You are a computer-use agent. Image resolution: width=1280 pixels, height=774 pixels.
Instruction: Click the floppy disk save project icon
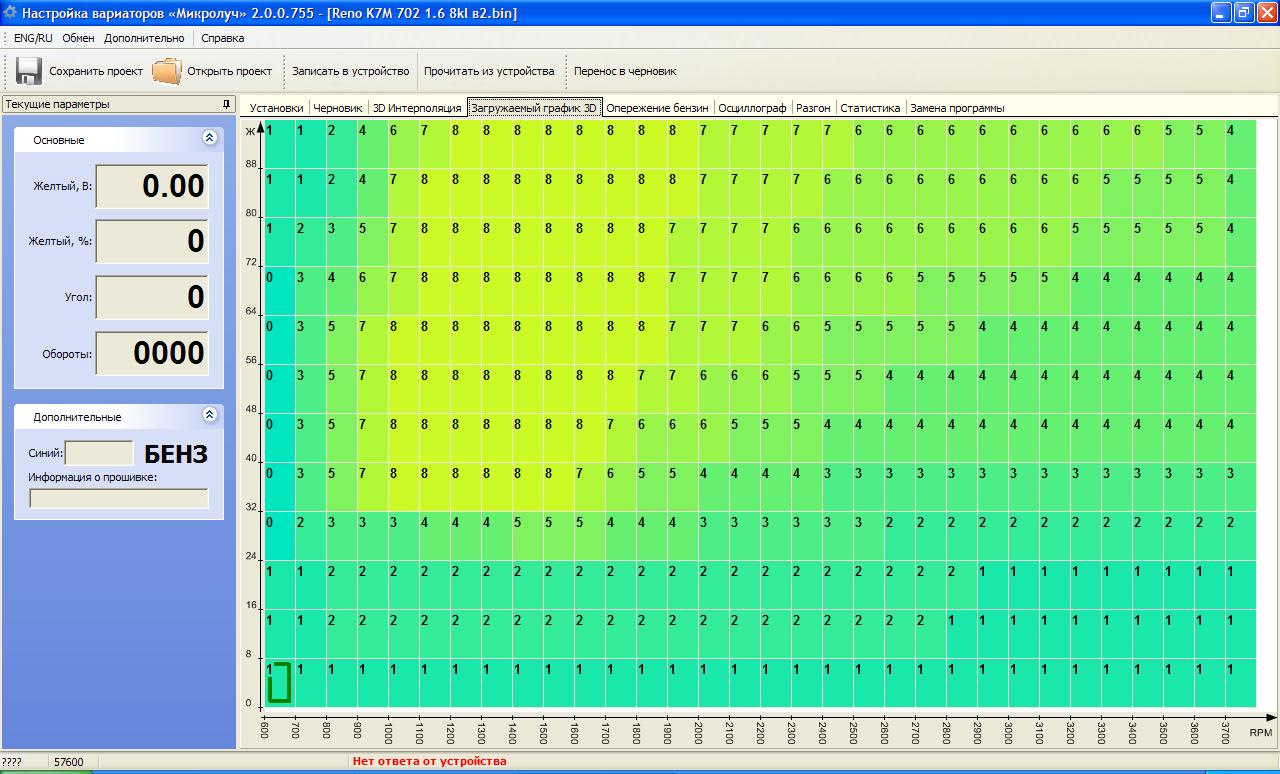point(28,71)
